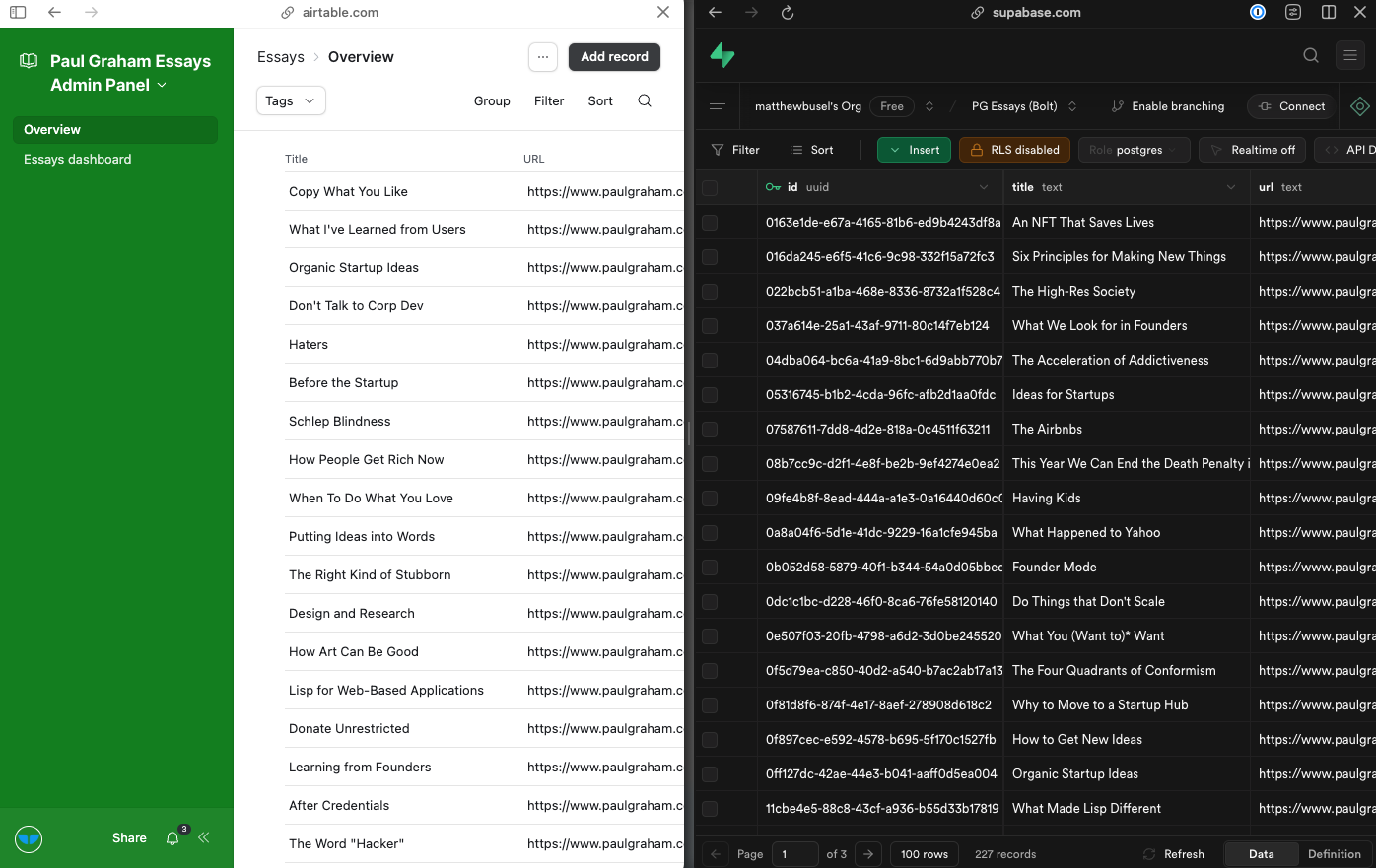Open the Filter option in Airtable toolbar

[549, 100]
